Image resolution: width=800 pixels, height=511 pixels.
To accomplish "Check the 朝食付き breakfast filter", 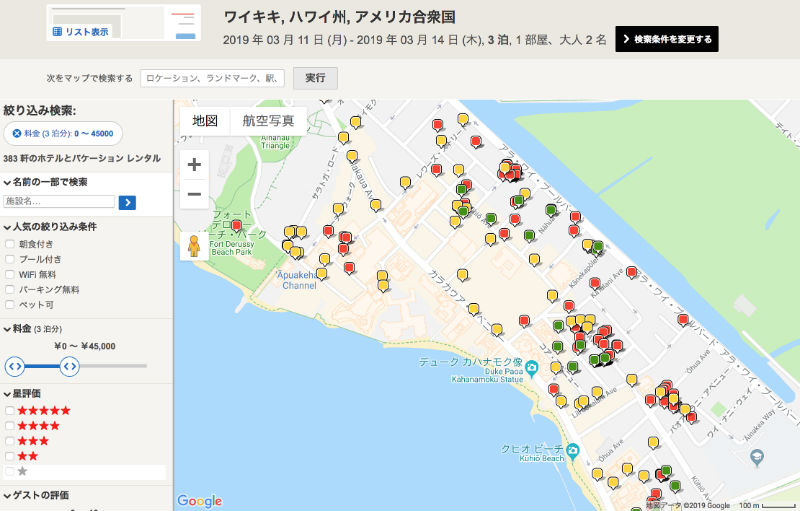I will tap(9, 244).
